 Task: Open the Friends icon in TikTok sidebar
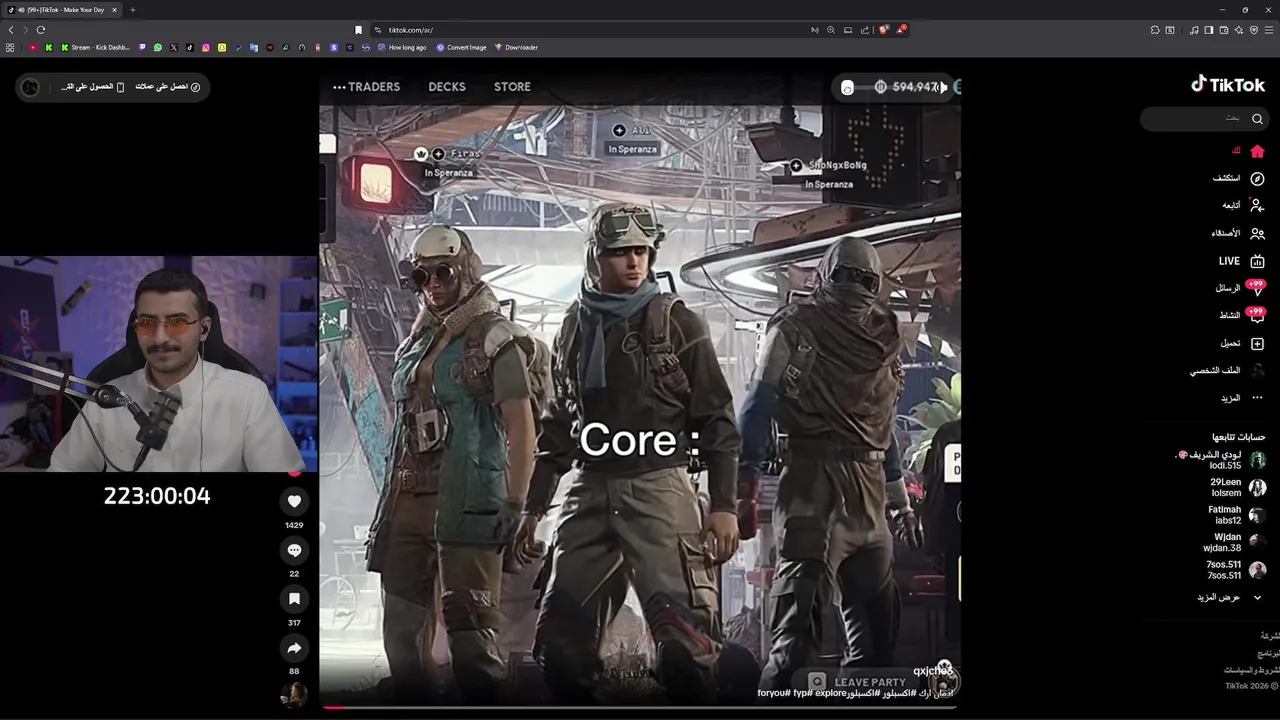click(x=1257, y=233)
